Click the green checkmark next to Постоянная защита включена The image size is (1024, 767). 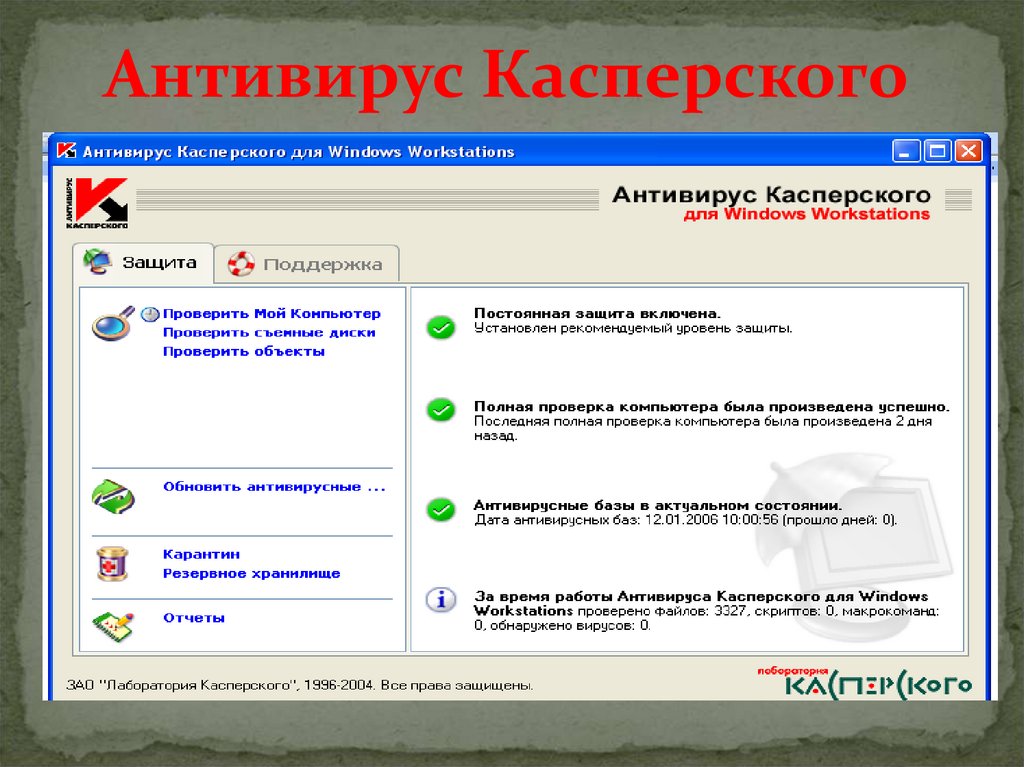[441, 327]
